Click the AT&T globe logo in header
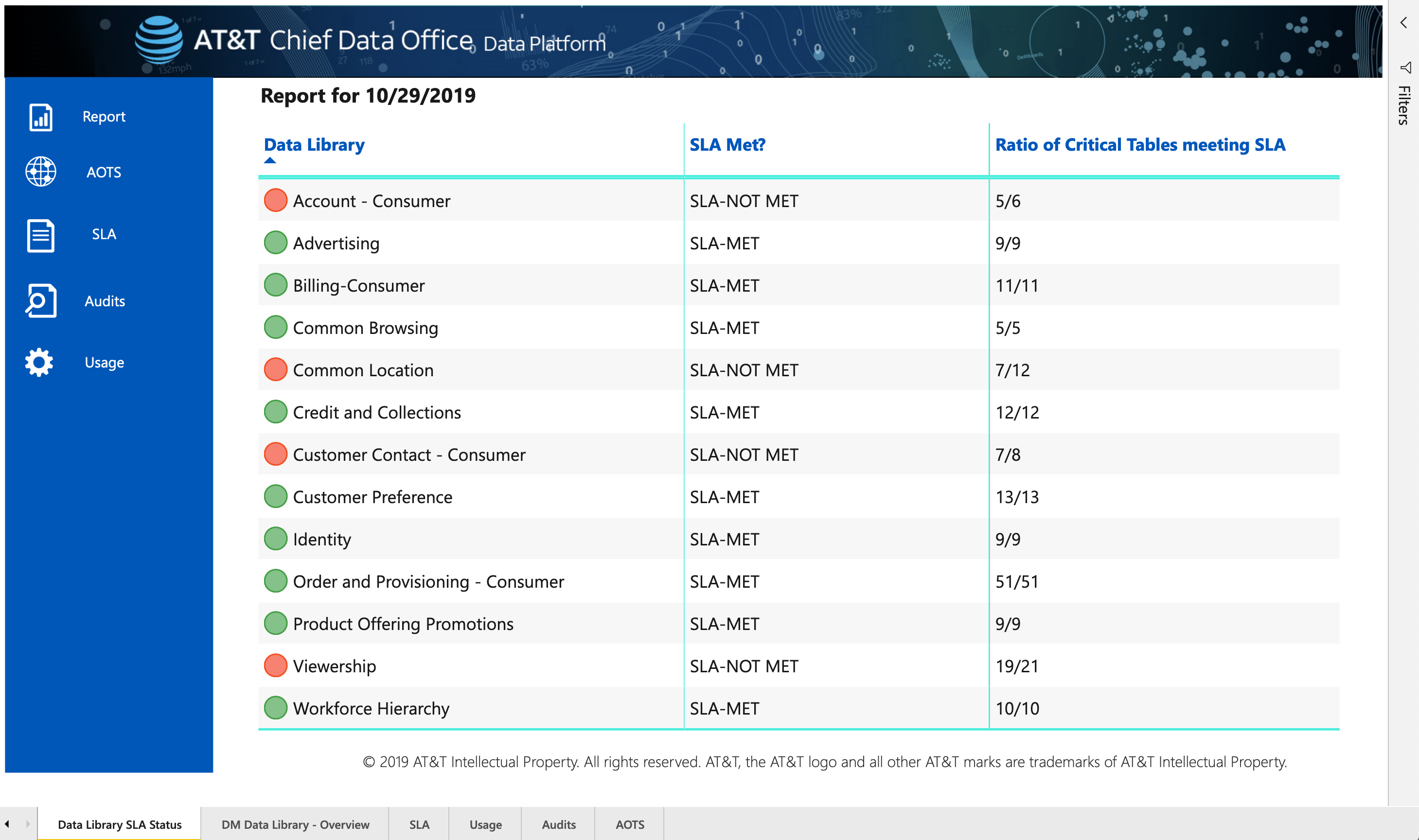1419x840 pixels. pos(159,40)
